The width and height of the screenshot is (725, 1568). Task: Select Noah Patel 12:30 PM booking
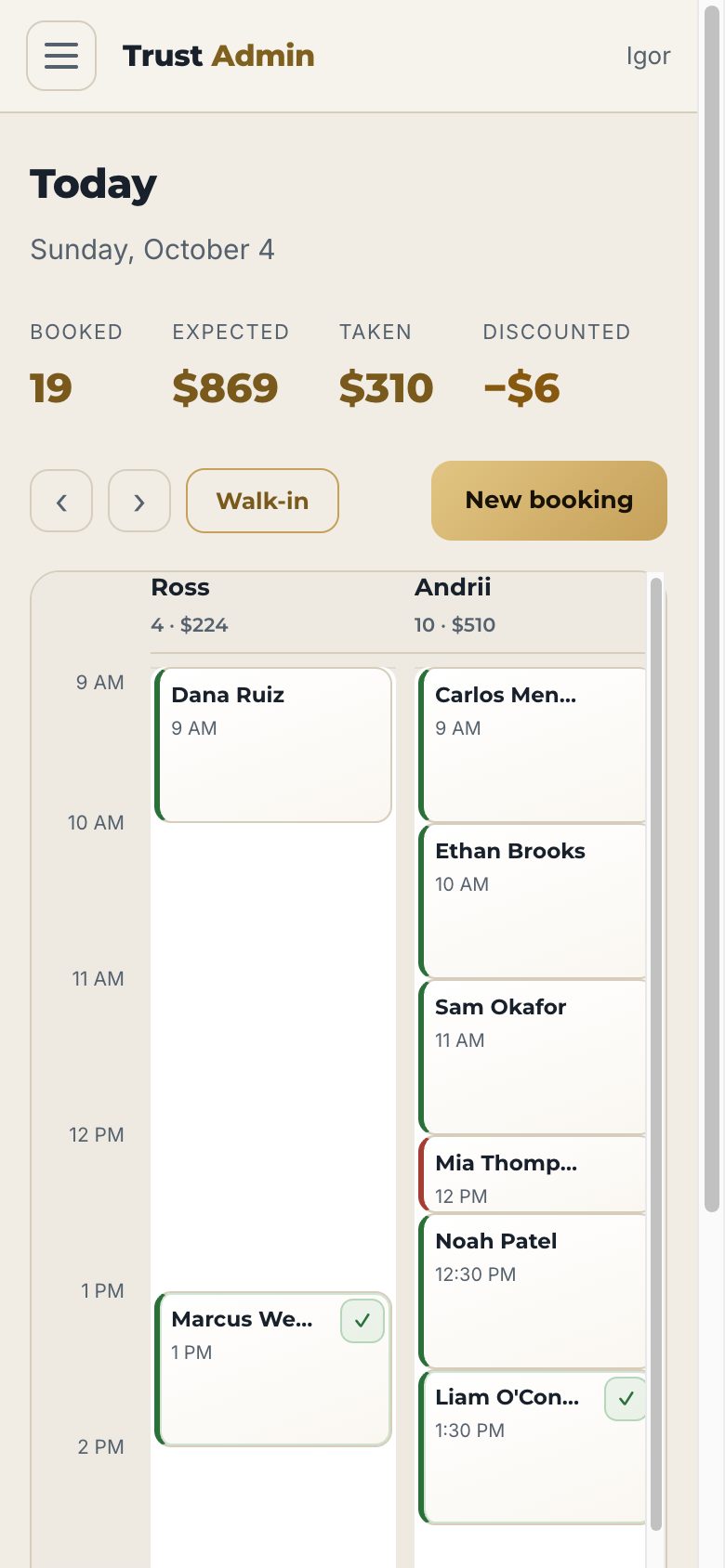pos(533,1291)
